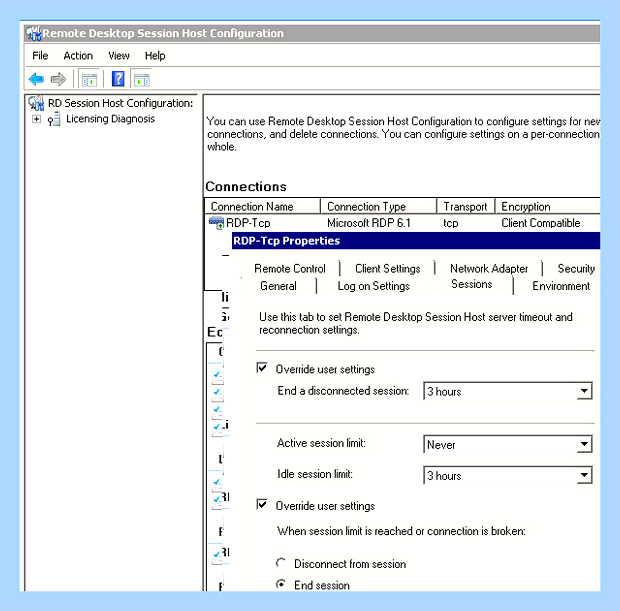
Task: Open the Help menu
Action: coord(155,56)
